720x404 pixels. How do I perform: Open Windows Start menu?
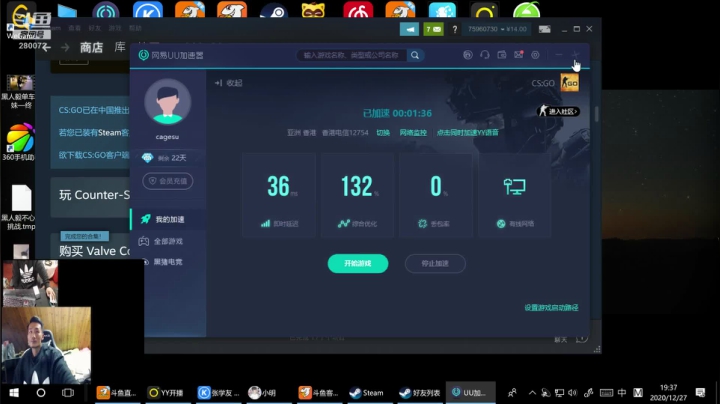click(14, 393)
